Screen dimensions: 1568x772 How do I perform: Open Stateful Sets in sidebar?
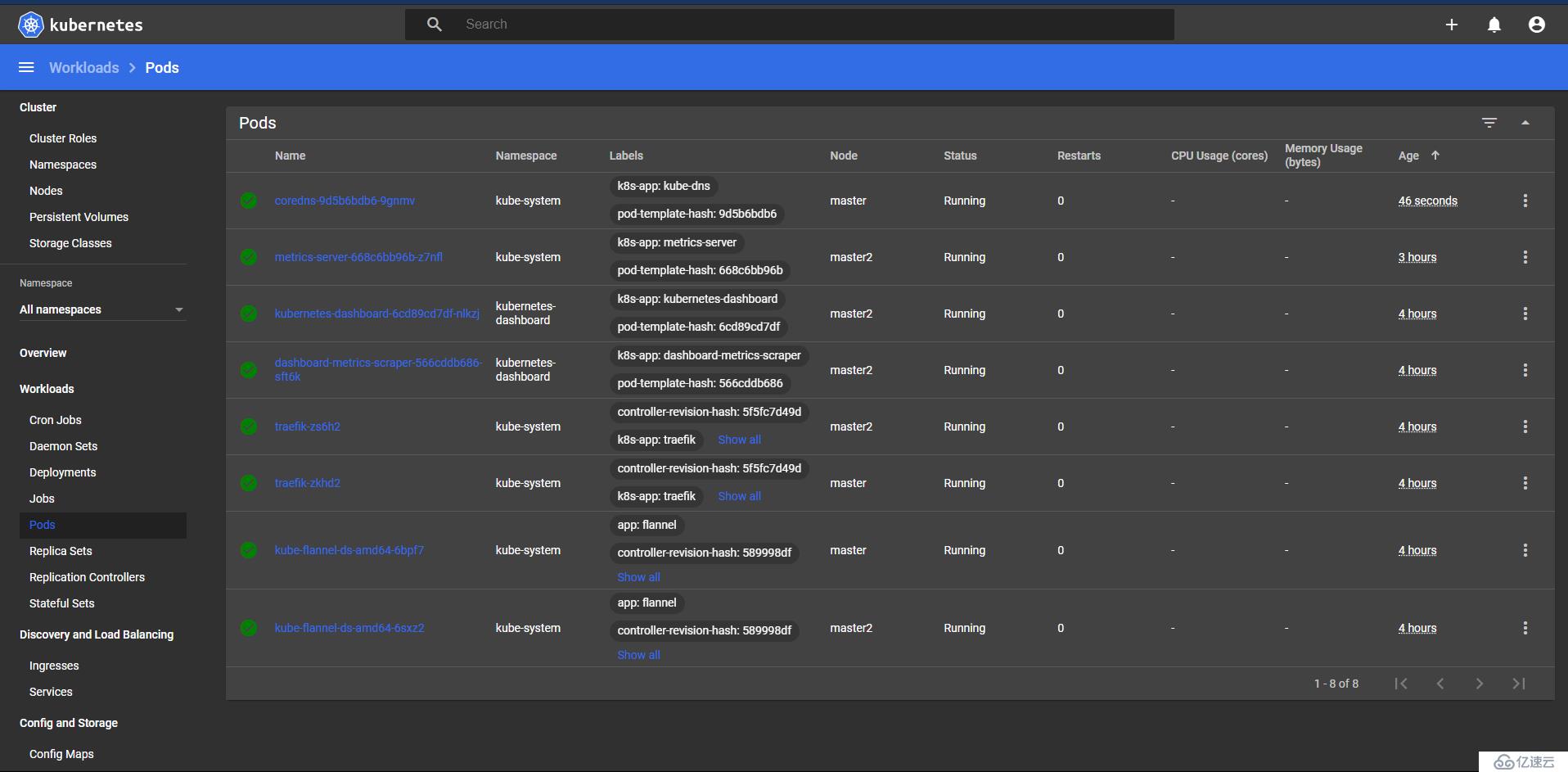[x=61, y=603]
